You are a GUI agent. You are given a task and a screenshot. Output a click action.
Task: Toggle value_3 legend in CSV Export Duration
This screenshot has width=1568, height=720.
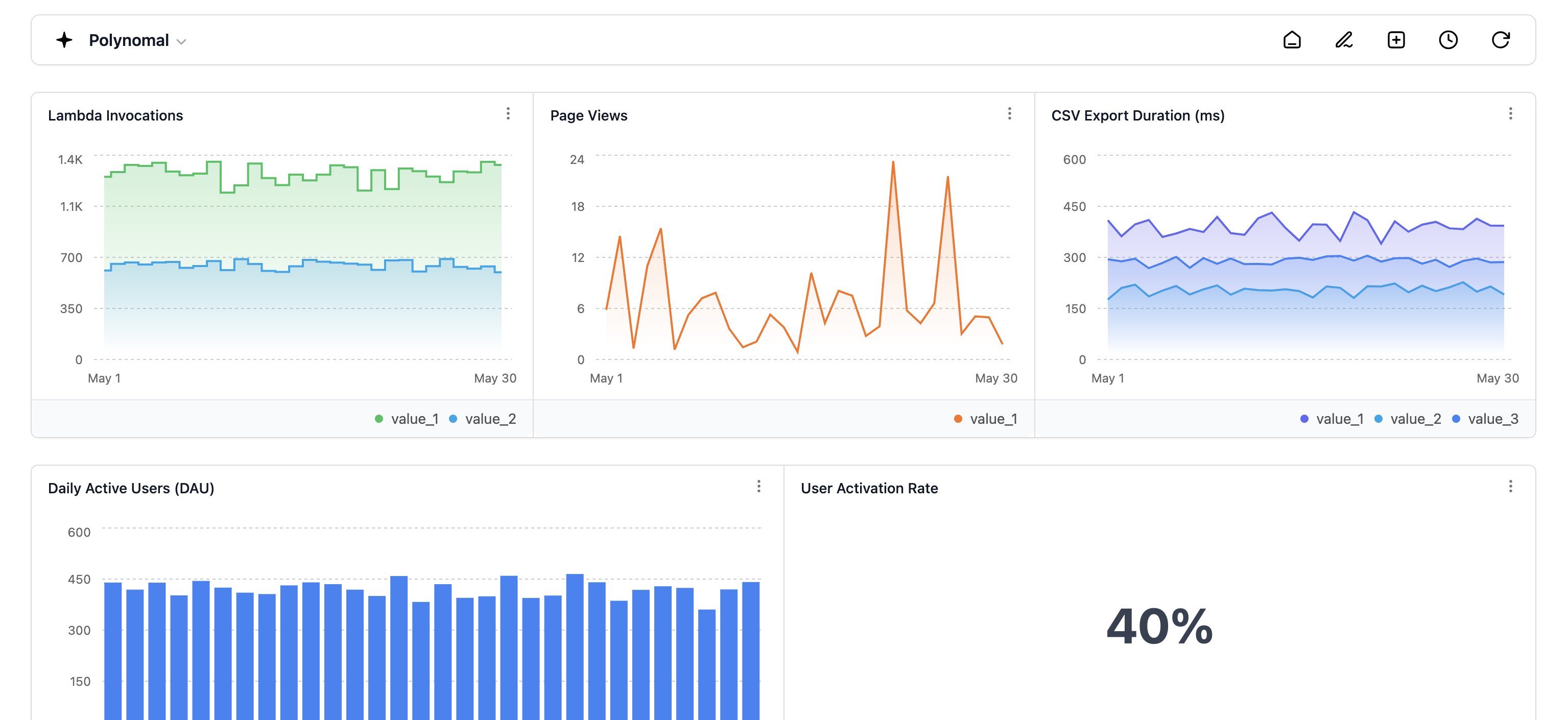pyautogui.click(x=1485, y=419)
